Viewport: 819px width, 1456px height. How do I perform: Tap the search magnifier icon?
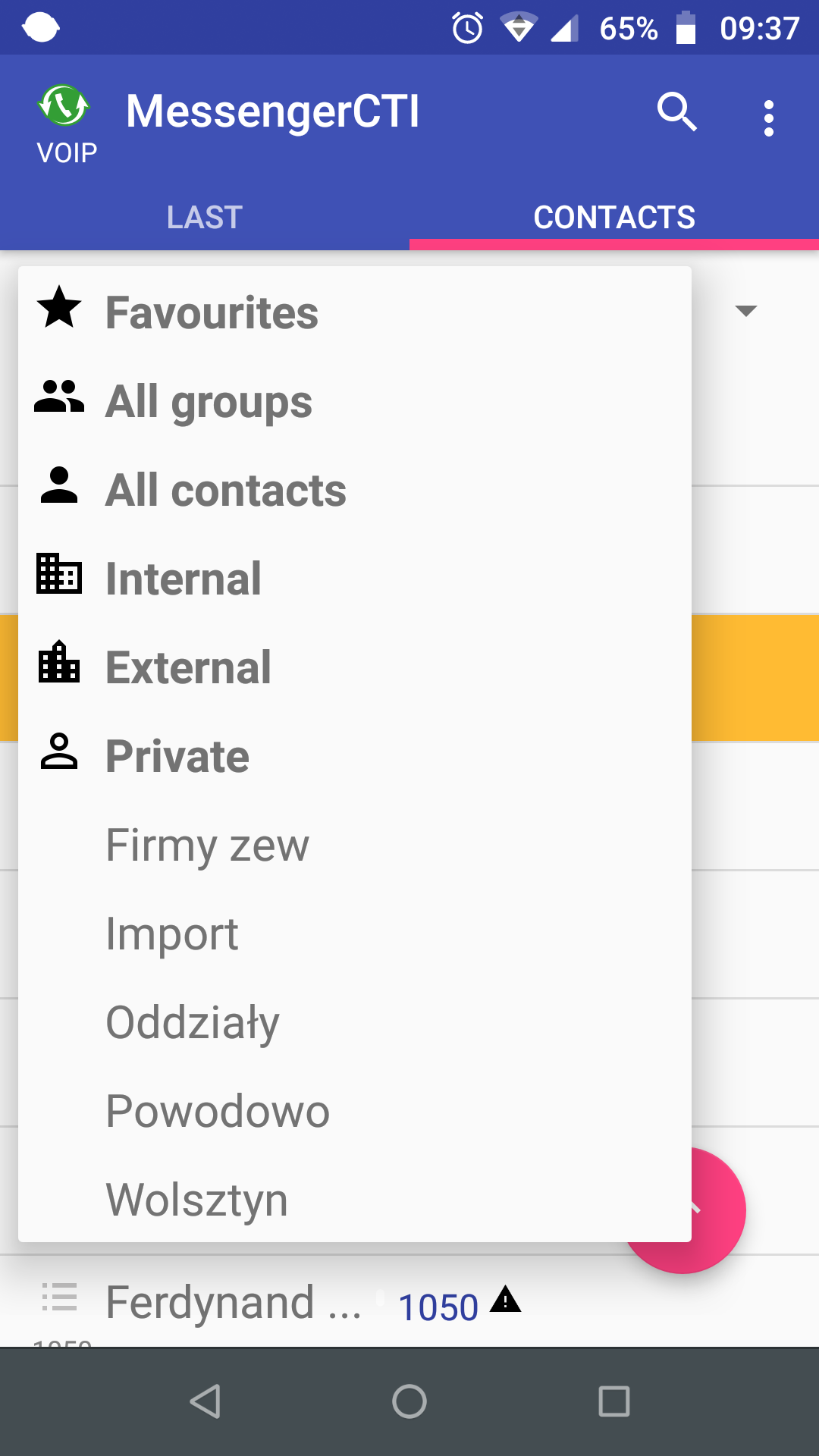click(676, 113)
